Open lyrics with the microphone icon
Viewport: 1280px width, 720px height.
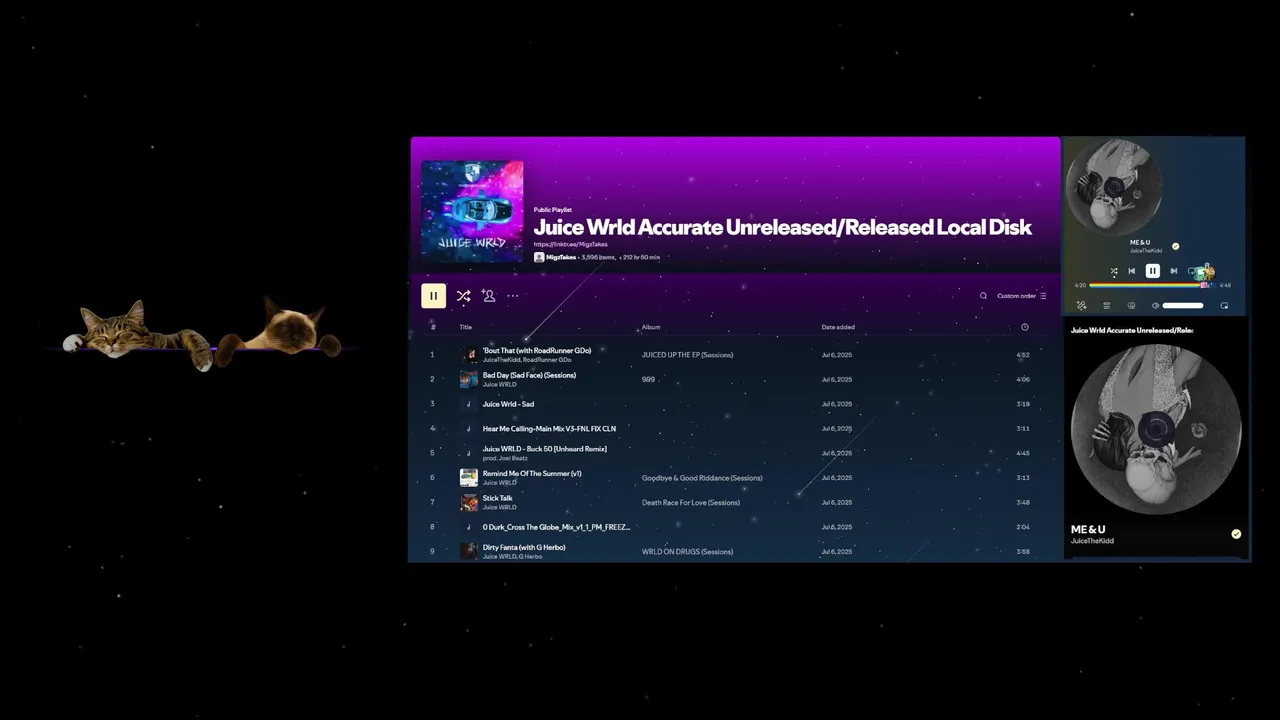point(1081,305)
